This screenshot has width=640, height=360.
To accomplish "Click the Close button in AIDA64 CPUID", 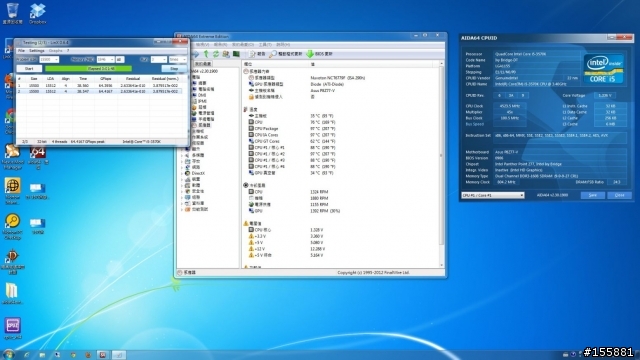I will click(x=619, y=196).
